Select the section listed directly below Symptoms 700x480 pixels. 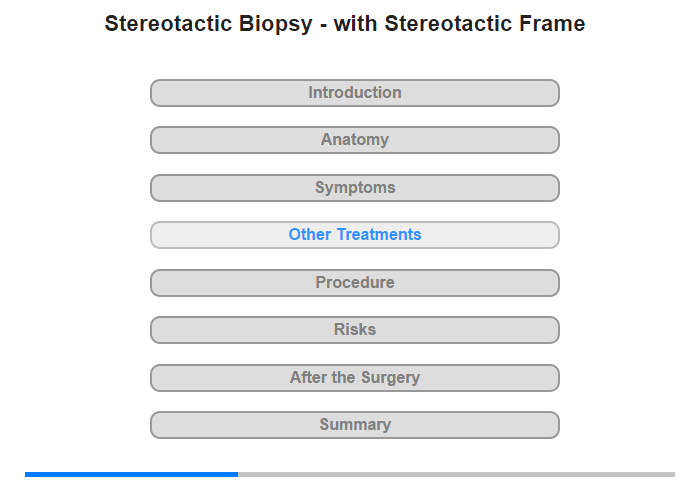(x=354, y=235)
